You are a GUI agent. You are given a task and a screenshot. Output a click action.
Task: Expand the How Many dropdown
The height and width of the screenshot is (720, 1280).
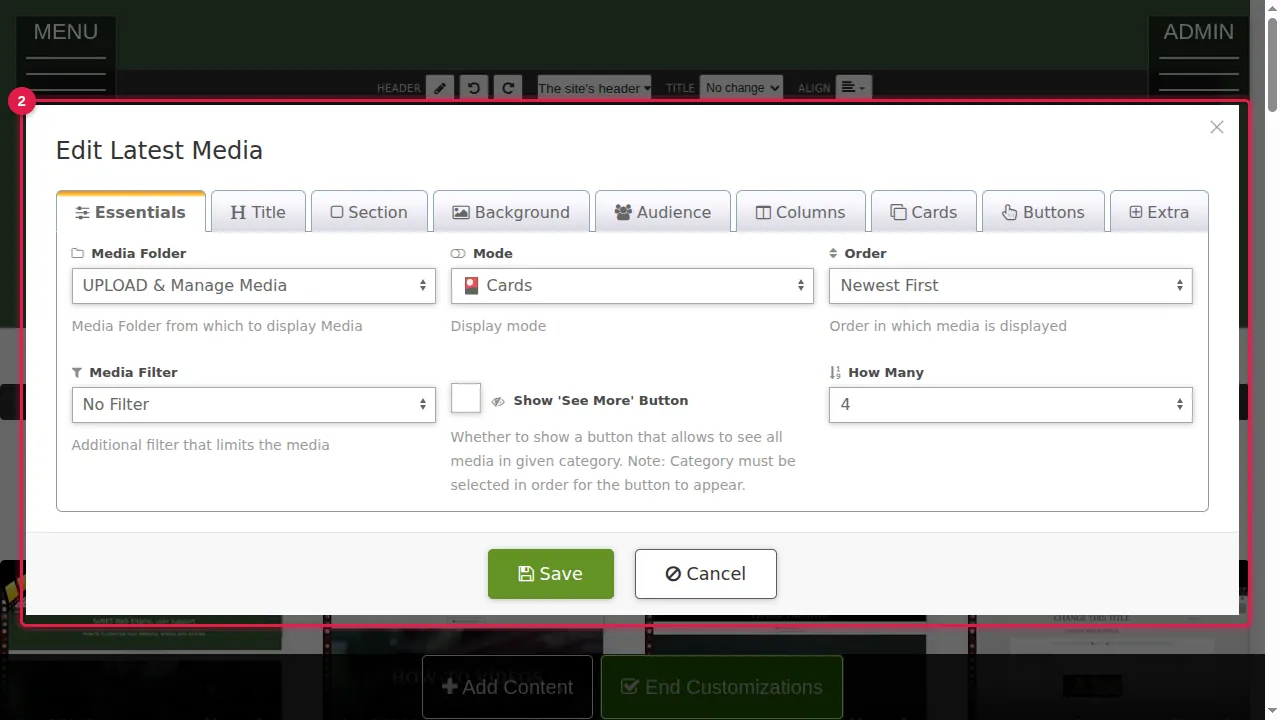[1011, 405]
